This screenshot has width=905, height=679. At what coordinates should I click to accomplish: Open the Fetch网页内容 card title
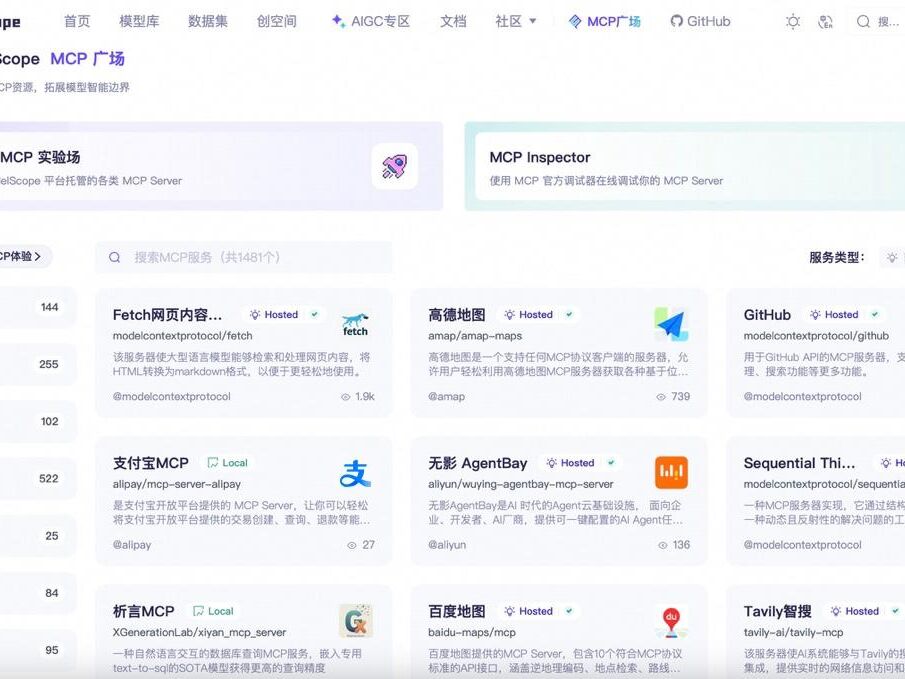tap(167, 315)
